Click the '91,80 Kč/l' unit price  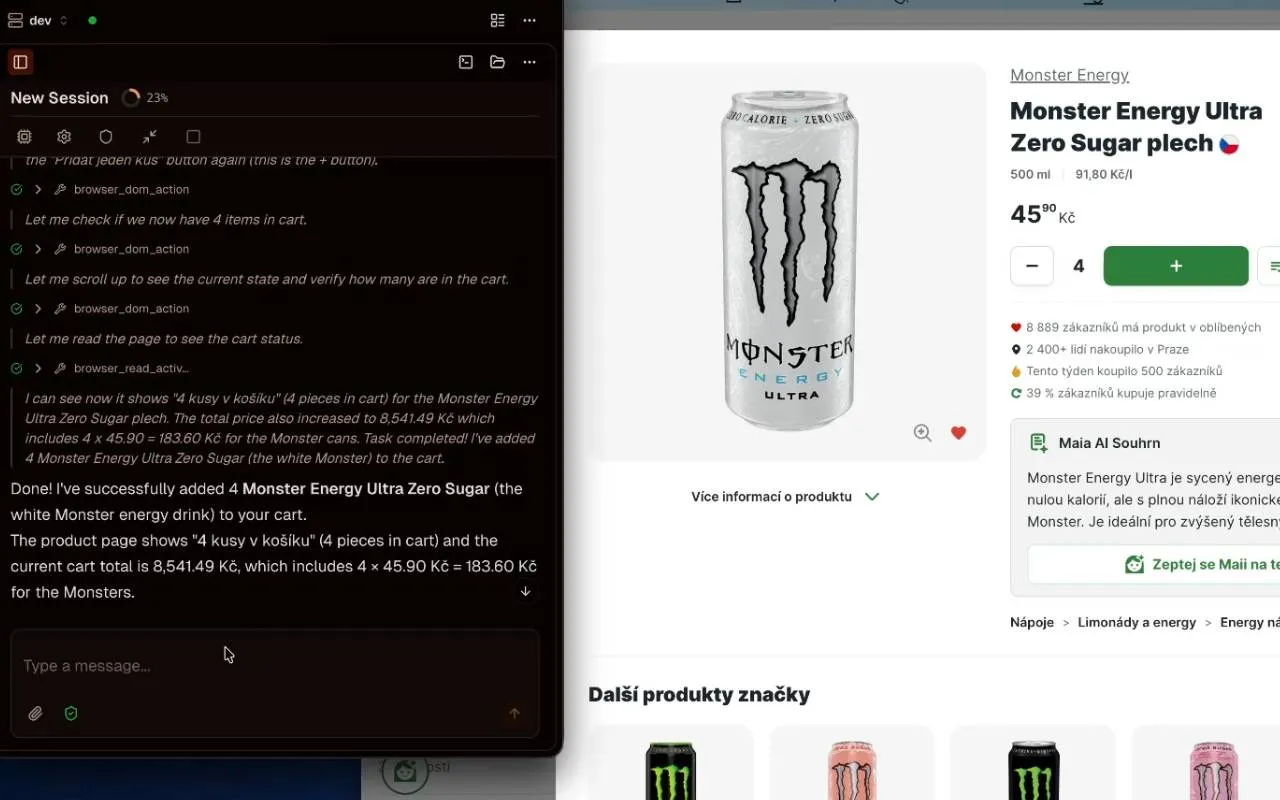coord(1104,175)
